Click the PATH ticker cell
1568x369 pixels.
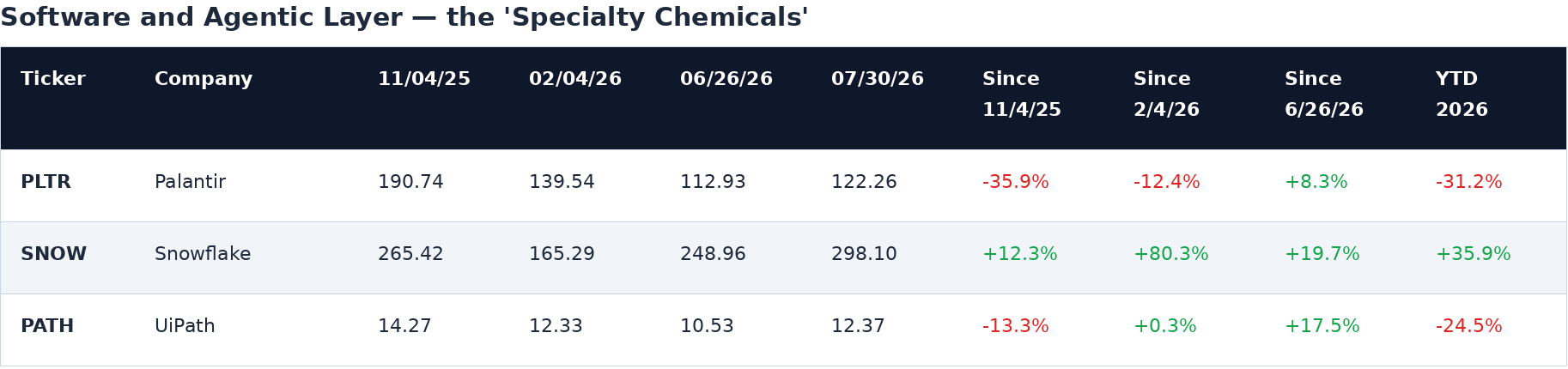[x=47, y=327]
